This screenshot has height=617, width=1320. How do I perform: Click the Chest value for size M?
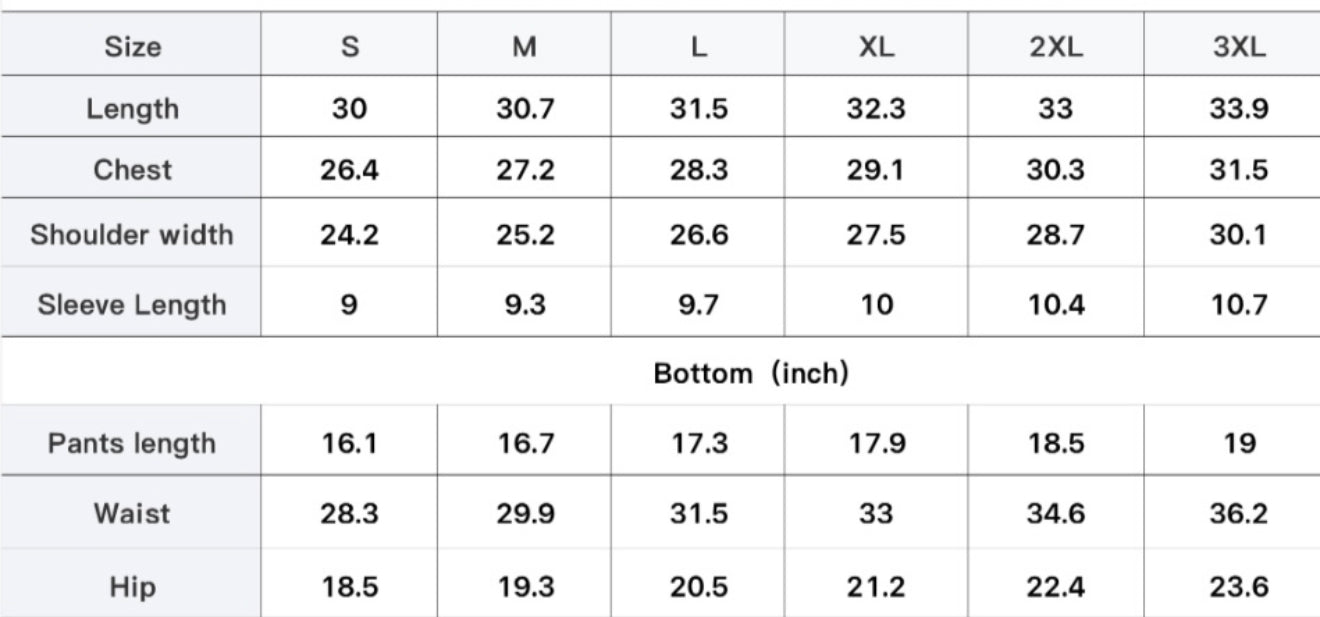coord(525,170)
